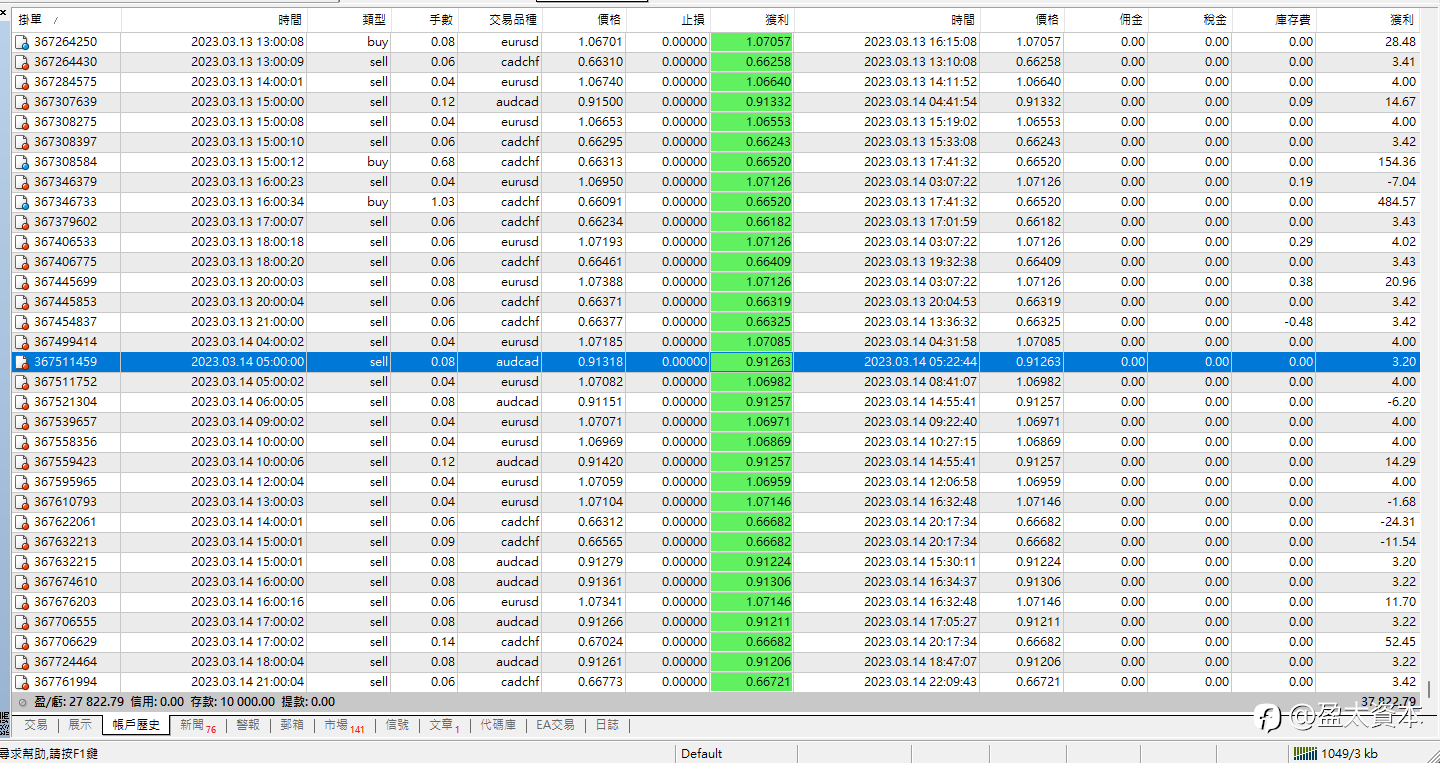
Task: Click the order icon beside ticket 367307639
Action: coord(22,102)
